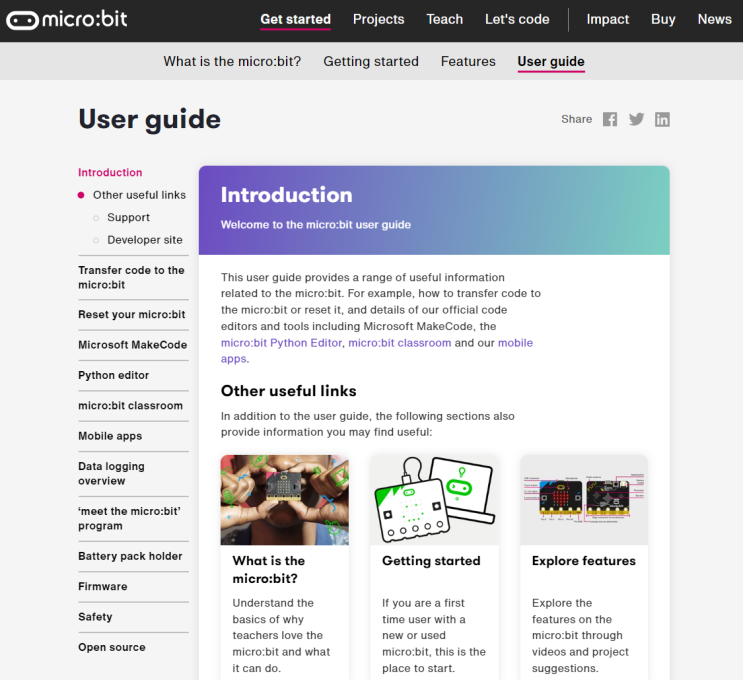The height and width of the screenshot is (680, 743).
Task: Click What is the micro:bit? card title
Action: pos(269,570)
